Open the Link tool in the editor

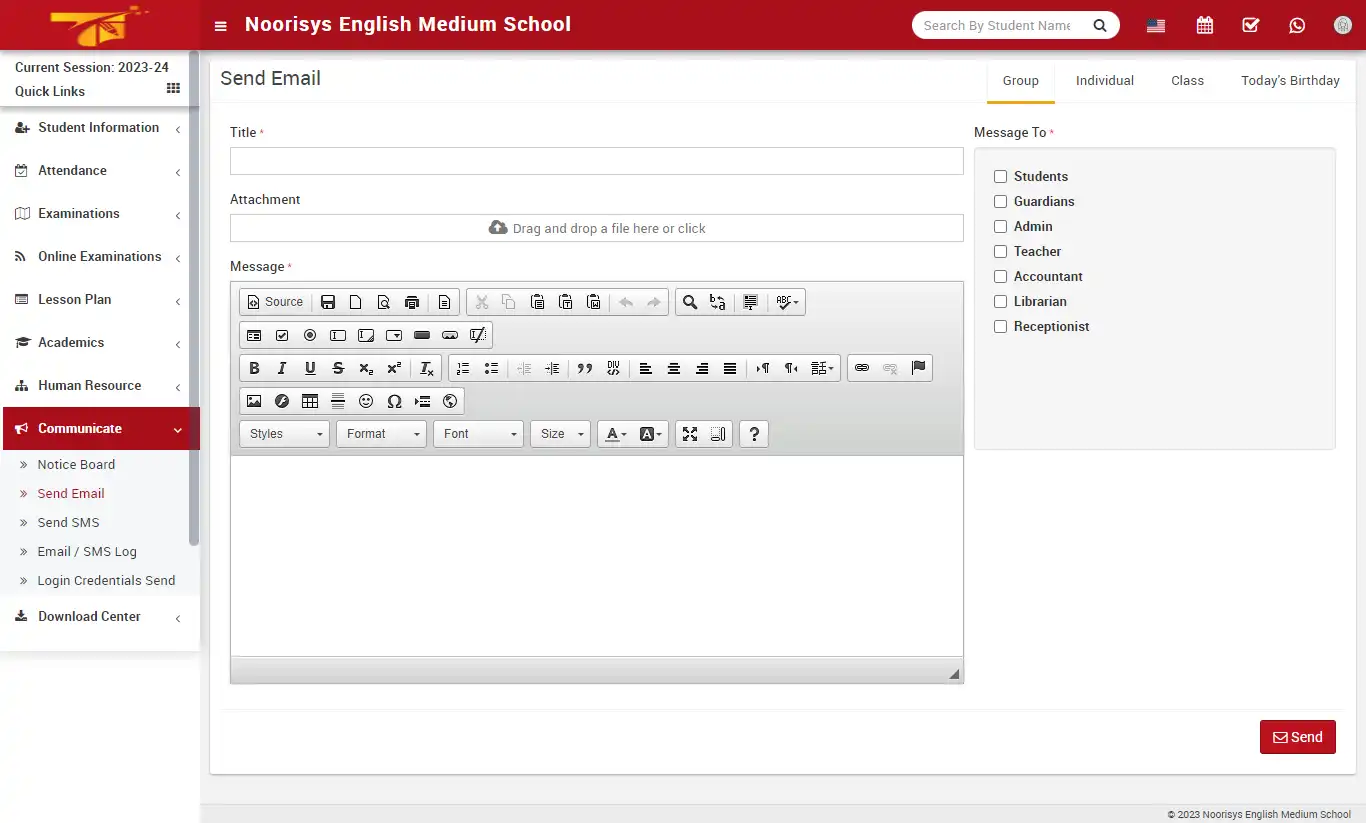click(861, 367)
